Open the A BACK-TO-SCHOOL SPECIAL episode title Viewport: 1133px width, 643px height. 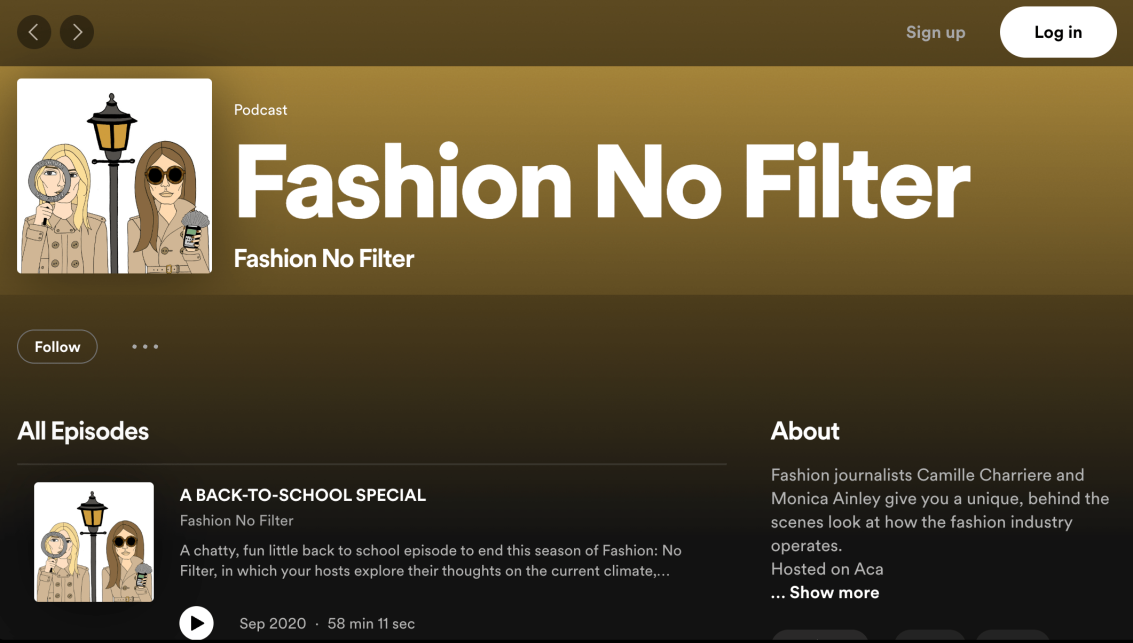(x=302, y=495)
